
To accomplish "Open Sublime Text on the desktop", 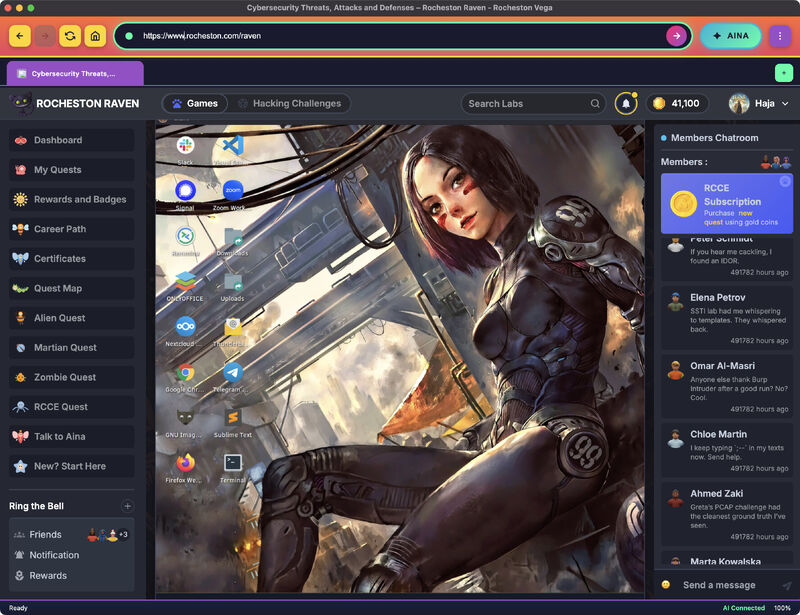I will [x=233, y=418].
